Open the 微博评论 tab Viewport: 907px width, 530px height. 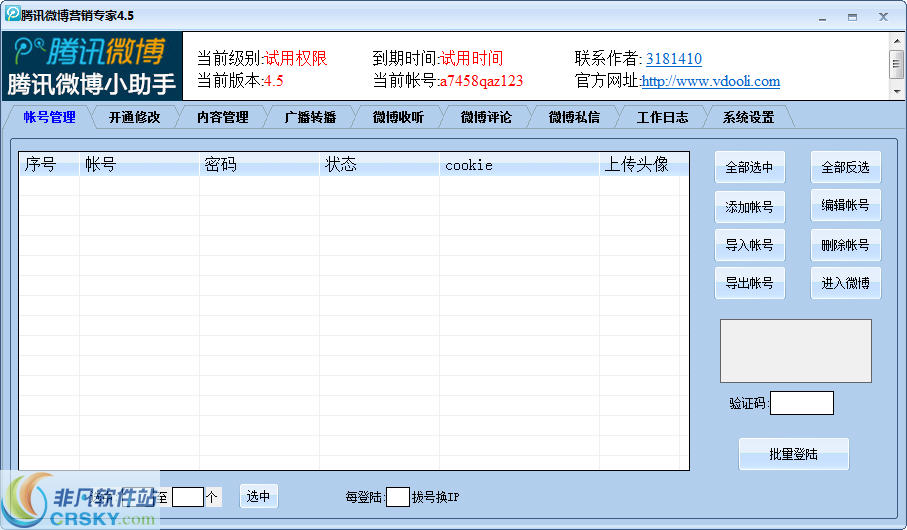pos(486,117)
